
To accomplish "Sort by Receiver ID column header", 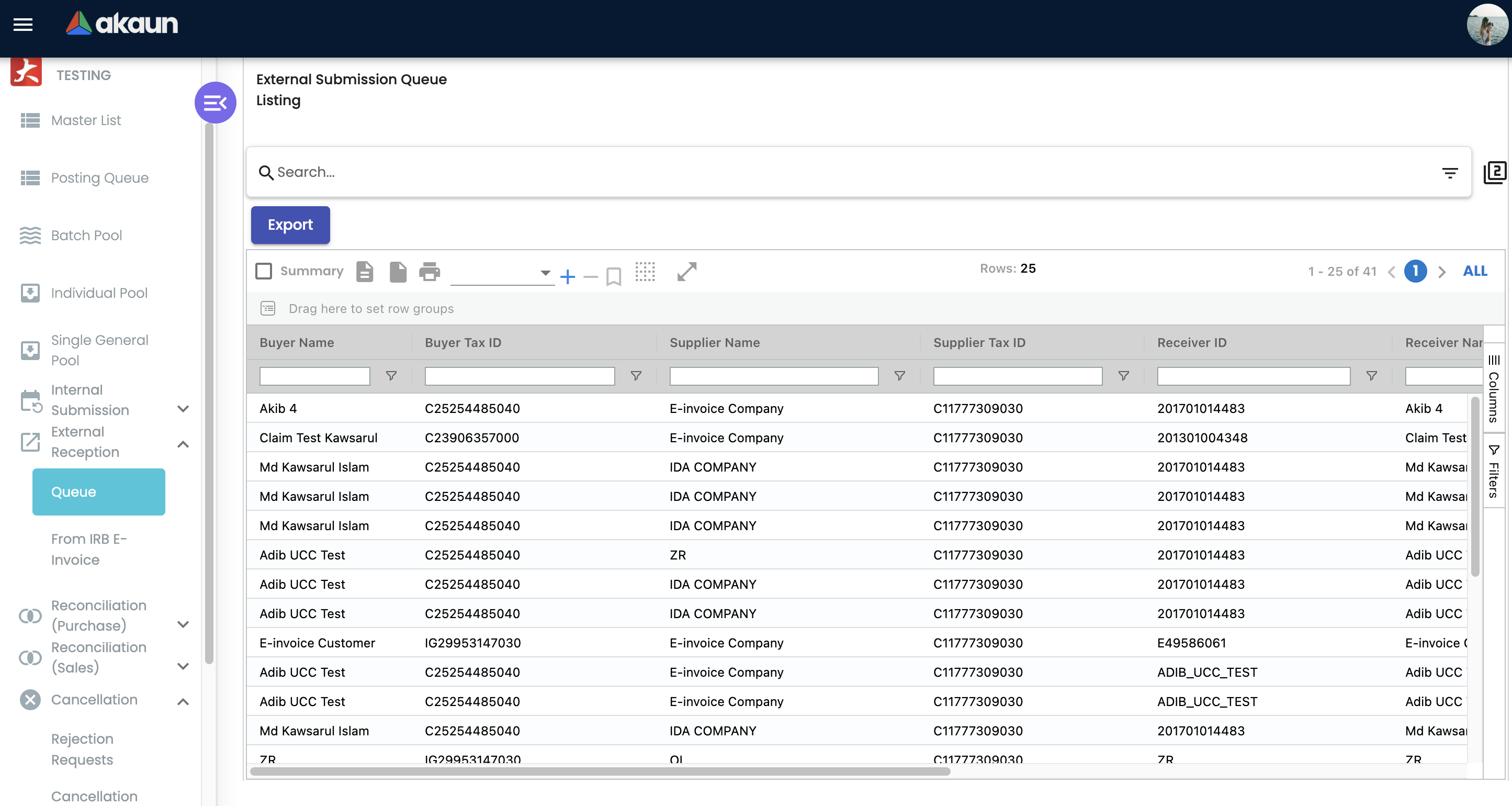I will click(1191, 343).
